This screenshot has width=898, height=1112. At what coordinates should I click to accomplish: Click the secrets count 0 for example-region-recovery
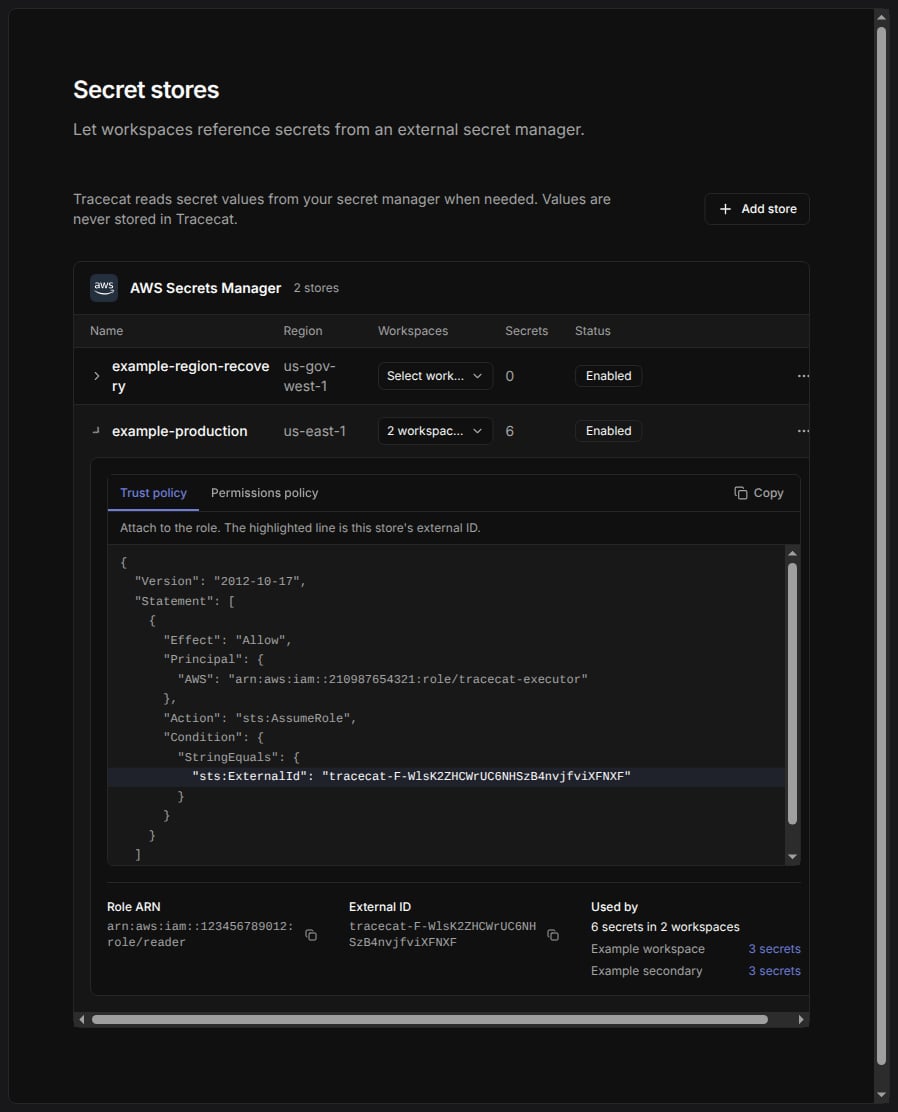click(509, 376)
